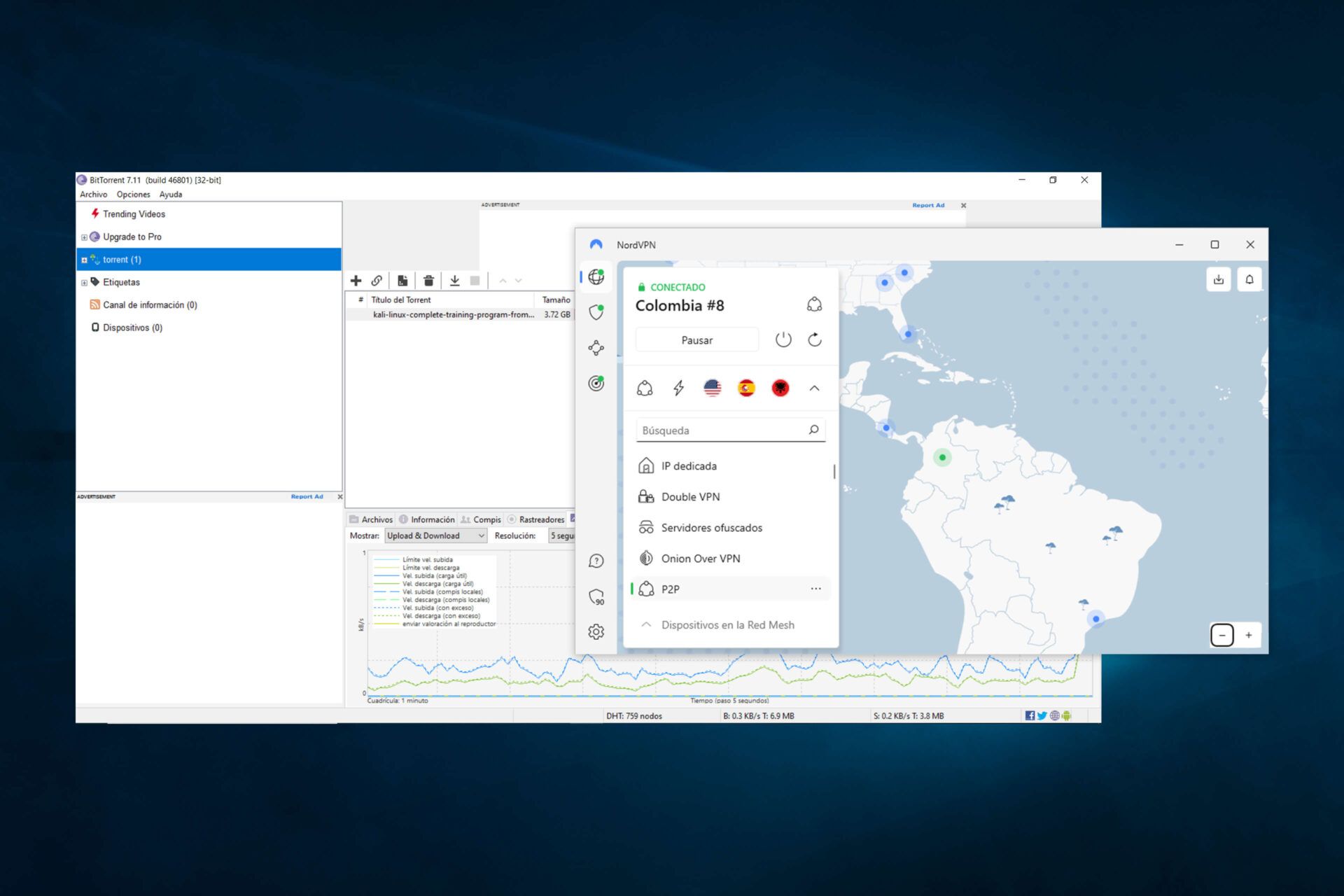The image size is (1344, 896).
Task: Open BitTorrent Archivo menu
Action: tap(92, 194)
